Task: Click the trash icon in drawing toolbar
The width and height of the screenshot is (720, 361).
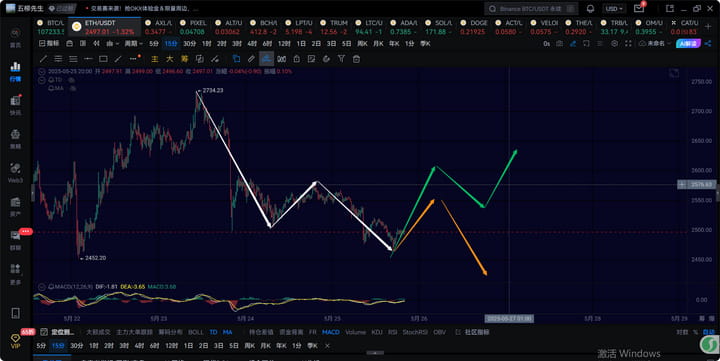Action: pos(356,59)
